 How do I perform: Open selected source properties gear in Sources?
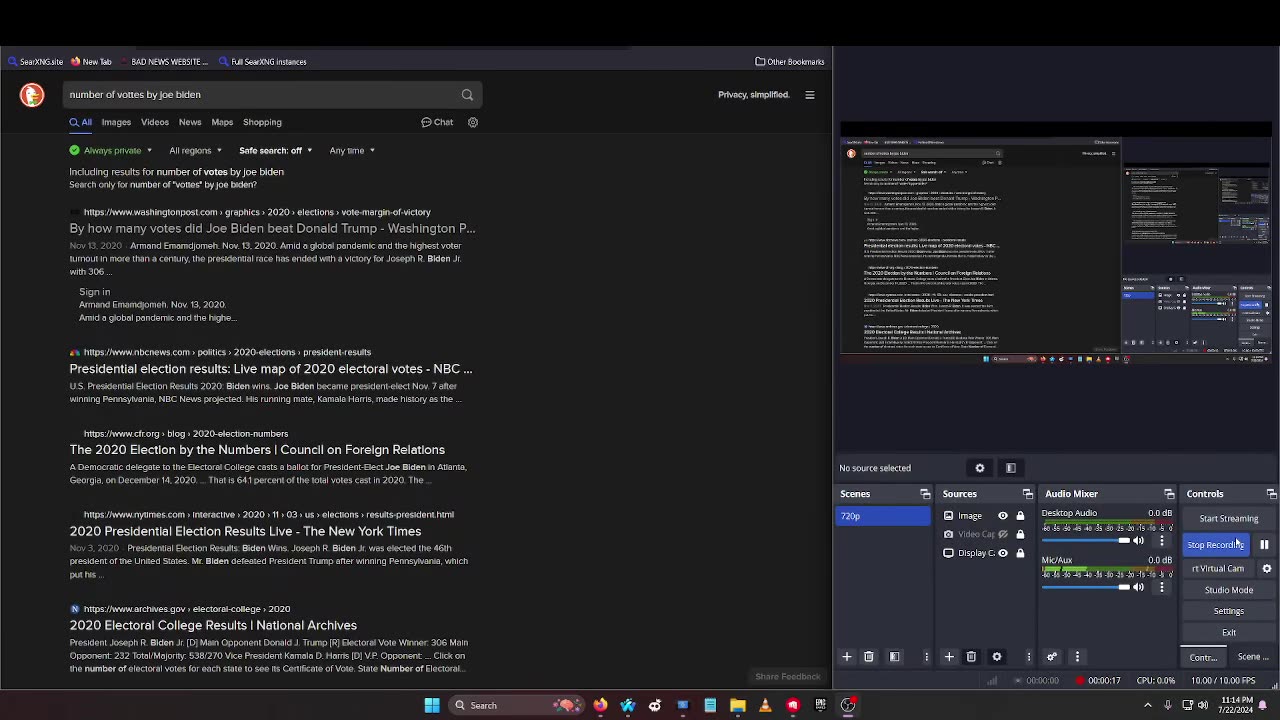[997, 657]
